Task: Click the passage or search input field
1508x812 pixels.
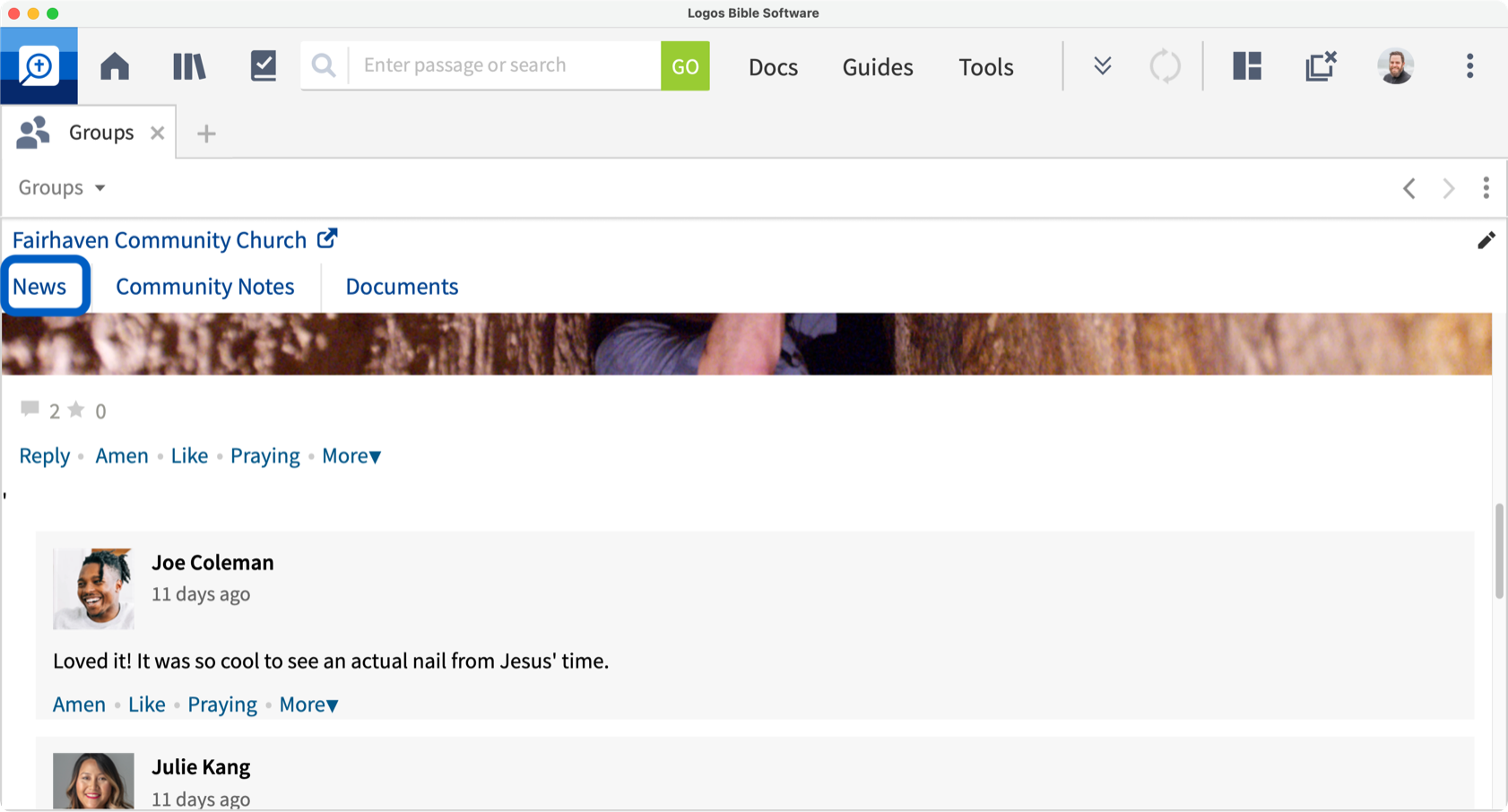Action: point(505,65)
